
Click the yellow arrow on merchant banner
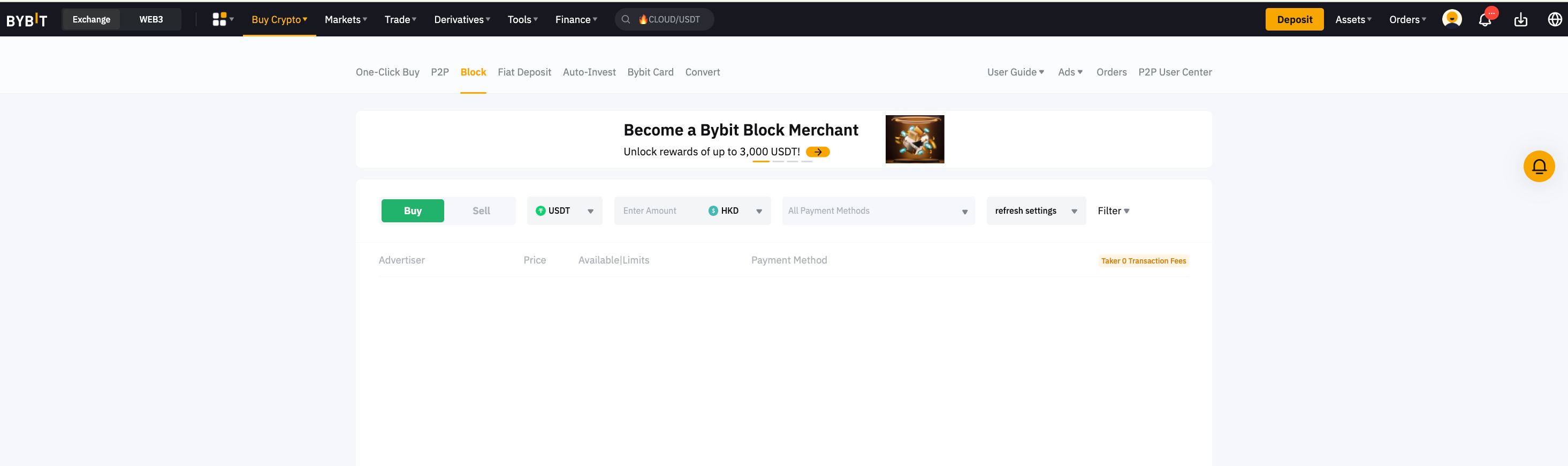(818, 152)
